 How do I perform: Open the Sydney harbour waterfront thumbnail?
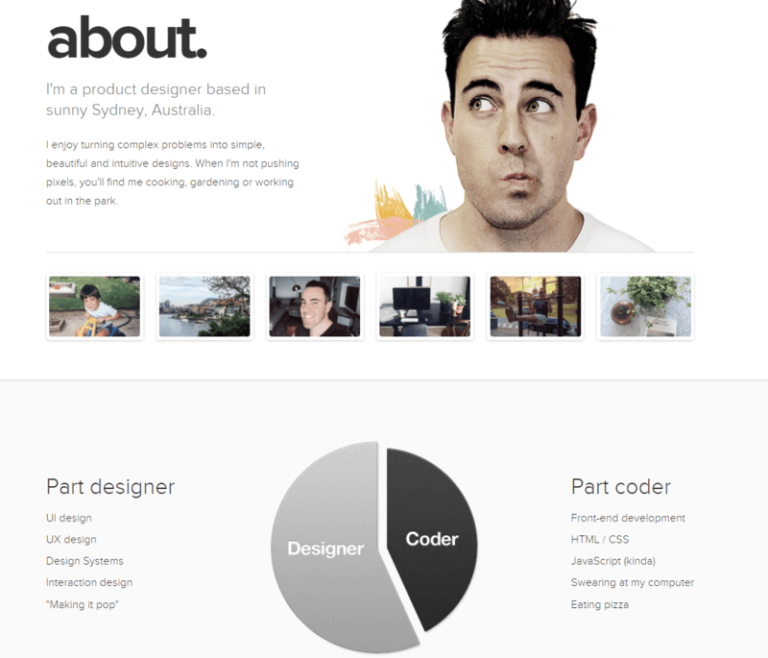click(x=204, y=307)
